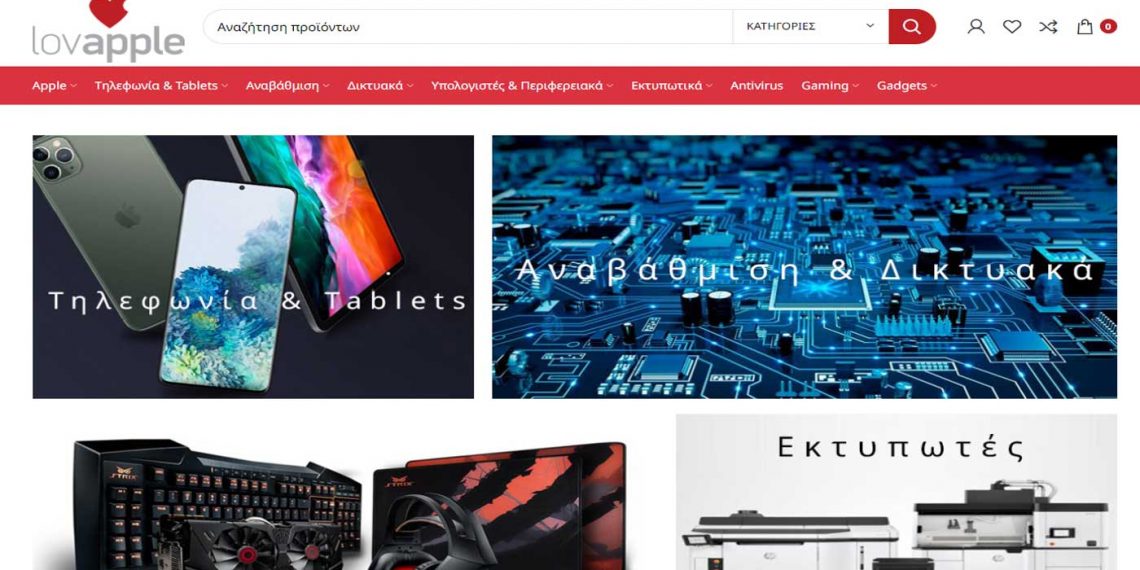Viewport: 1140px width, 570px height.
Task: Open the user account icon
Action: click(976, 27)
